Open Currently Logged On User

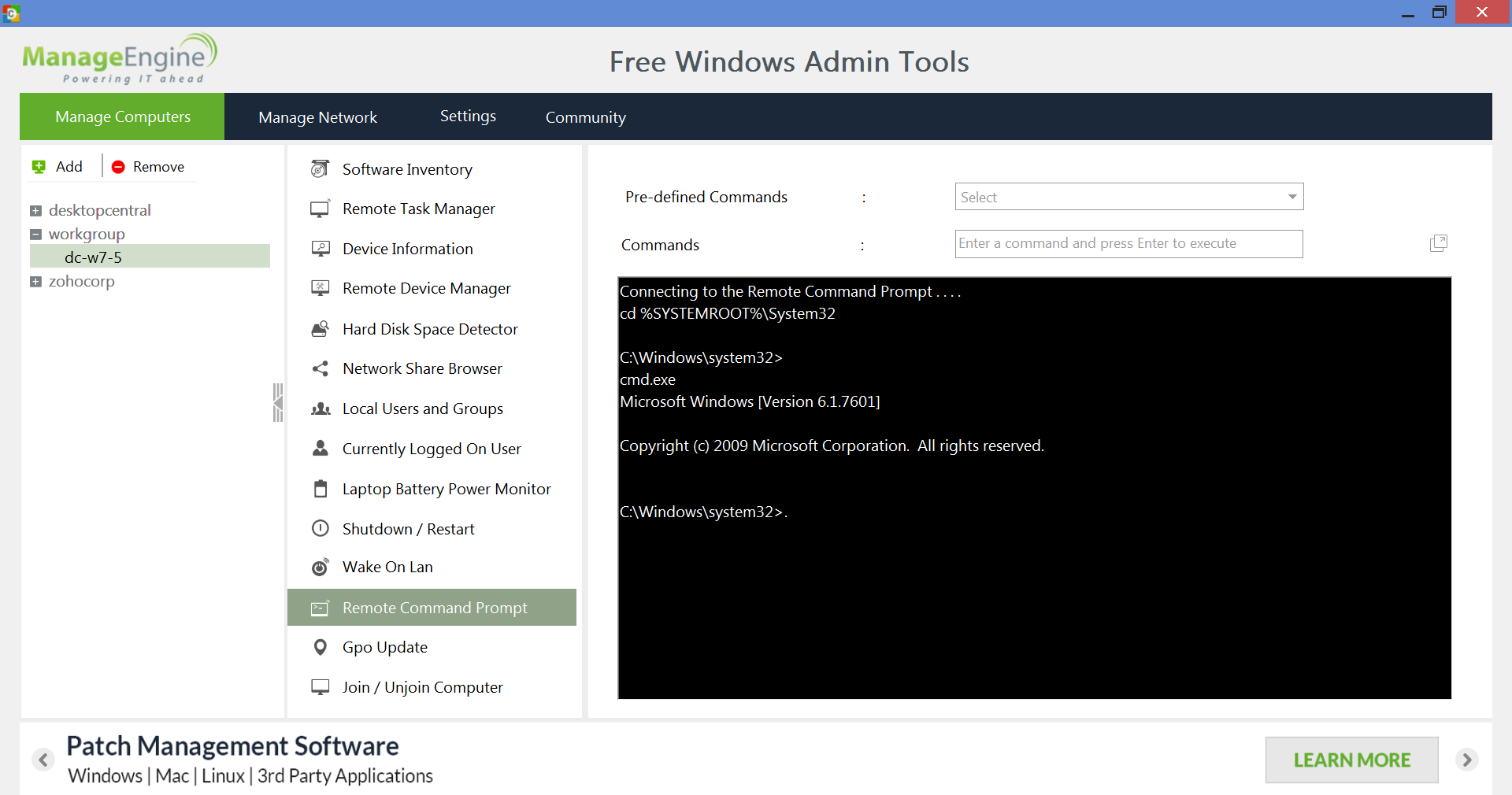pos(432,449)
